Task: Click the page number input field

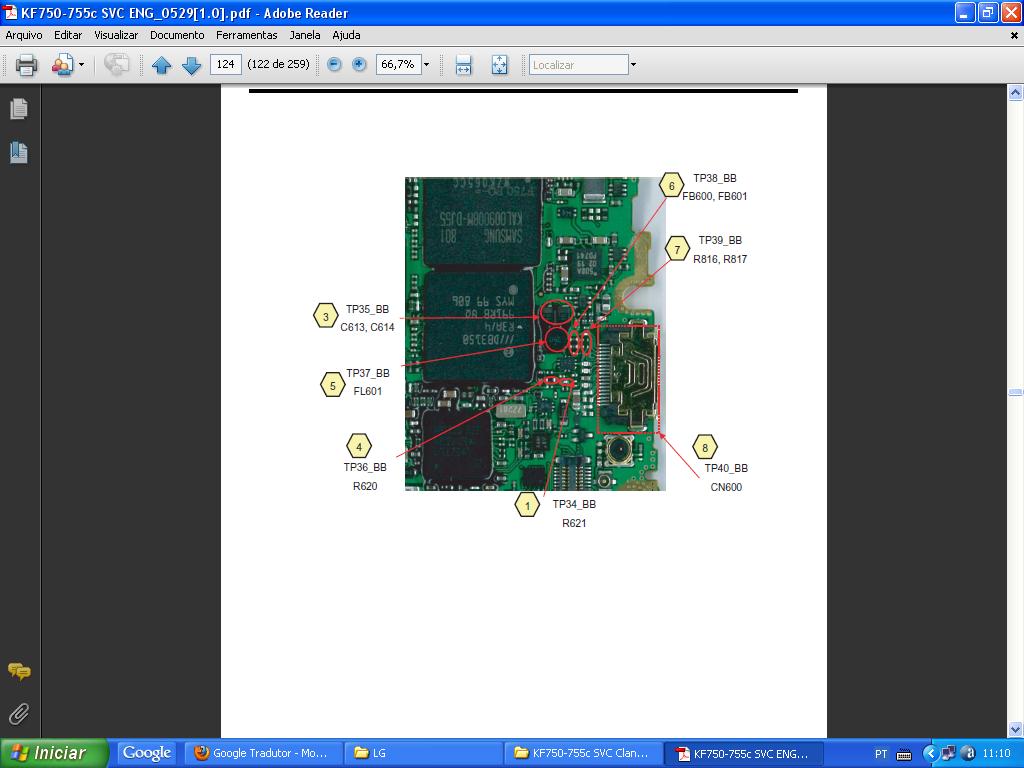Action: click(225, 65)
